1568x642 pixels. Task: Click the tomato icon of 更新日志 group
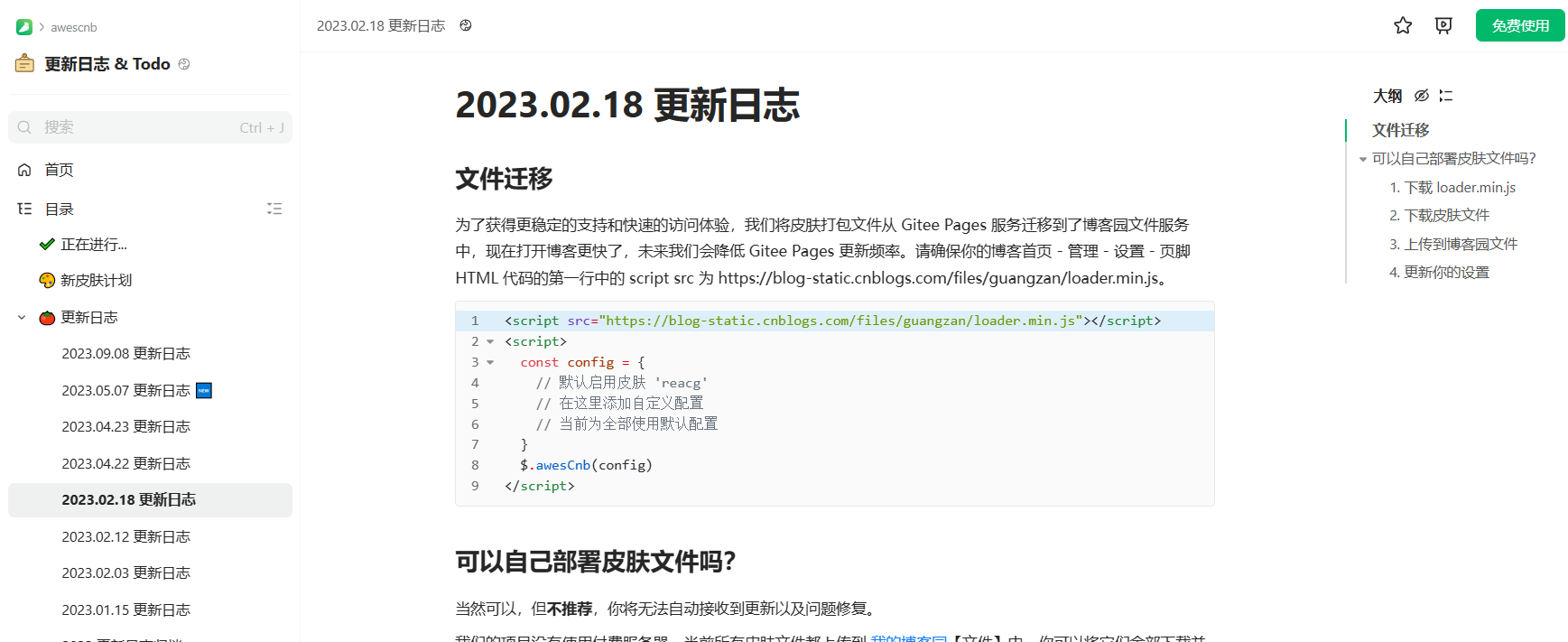click(47, 318)
